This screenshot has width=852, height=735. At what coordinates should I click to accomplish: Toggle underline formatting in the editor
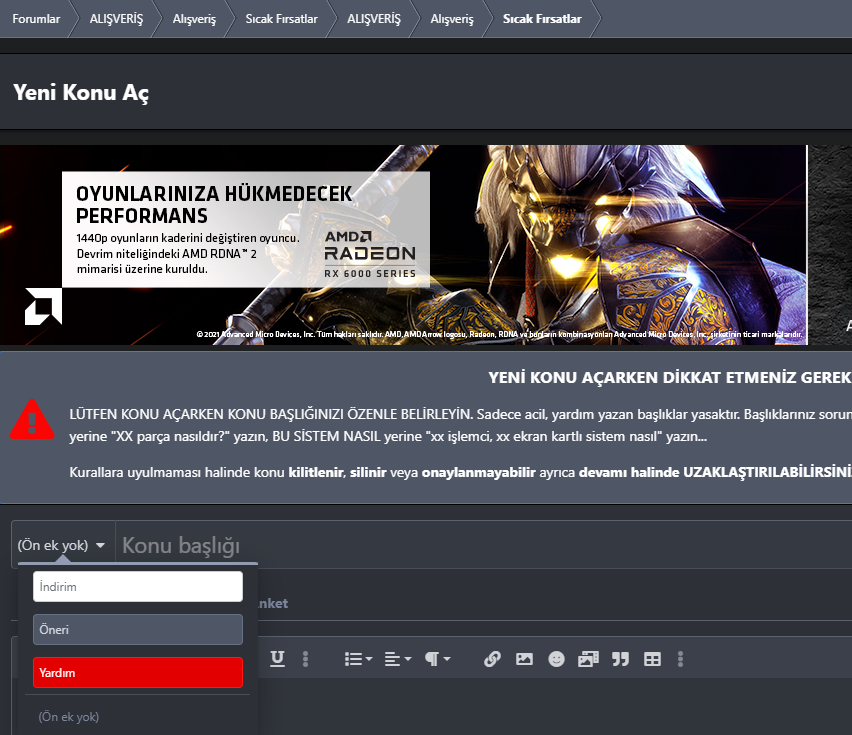pos(277,659)
